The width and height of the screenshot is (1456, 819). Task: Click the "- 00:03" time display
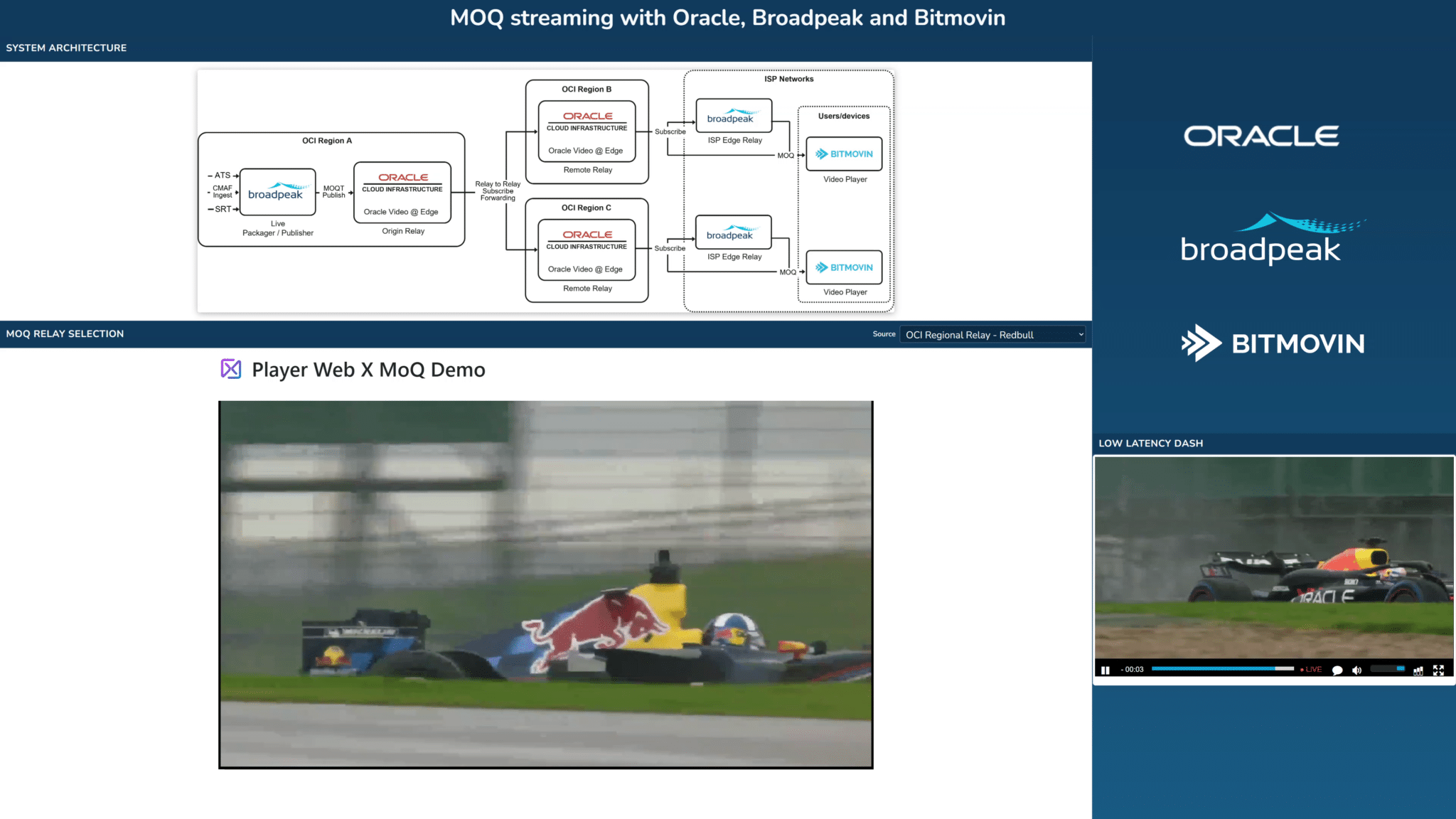[x=1133, y=670]
